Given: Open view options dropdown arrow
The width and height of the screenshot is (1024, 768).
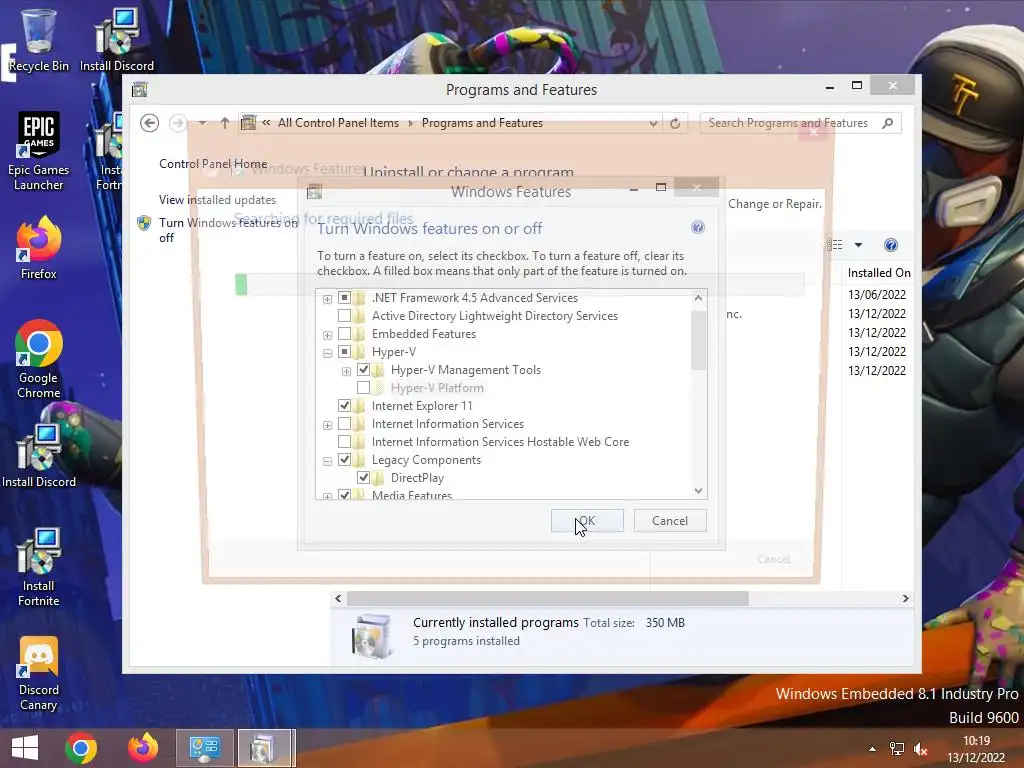Looking at the screenshot, I should [858, 245].
